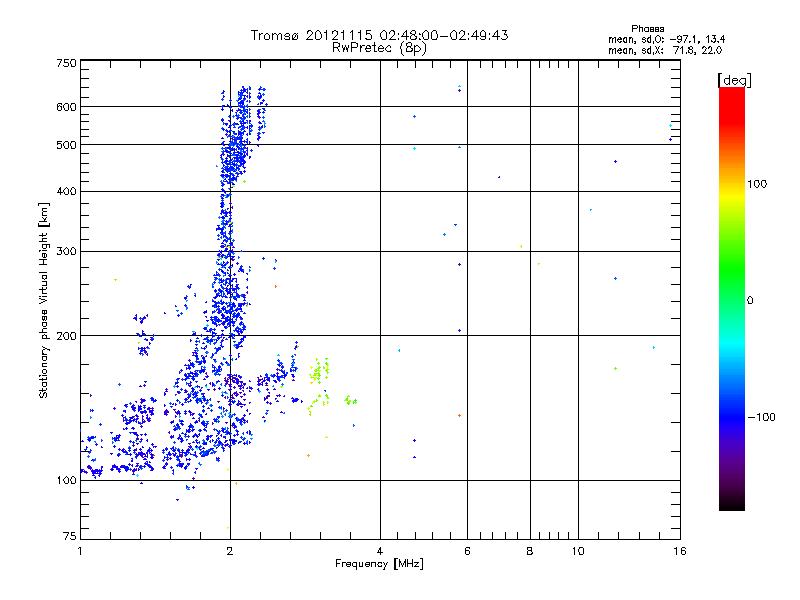Click the yellow-green point cluster near 3 MHz

click(x=320, y=372)
